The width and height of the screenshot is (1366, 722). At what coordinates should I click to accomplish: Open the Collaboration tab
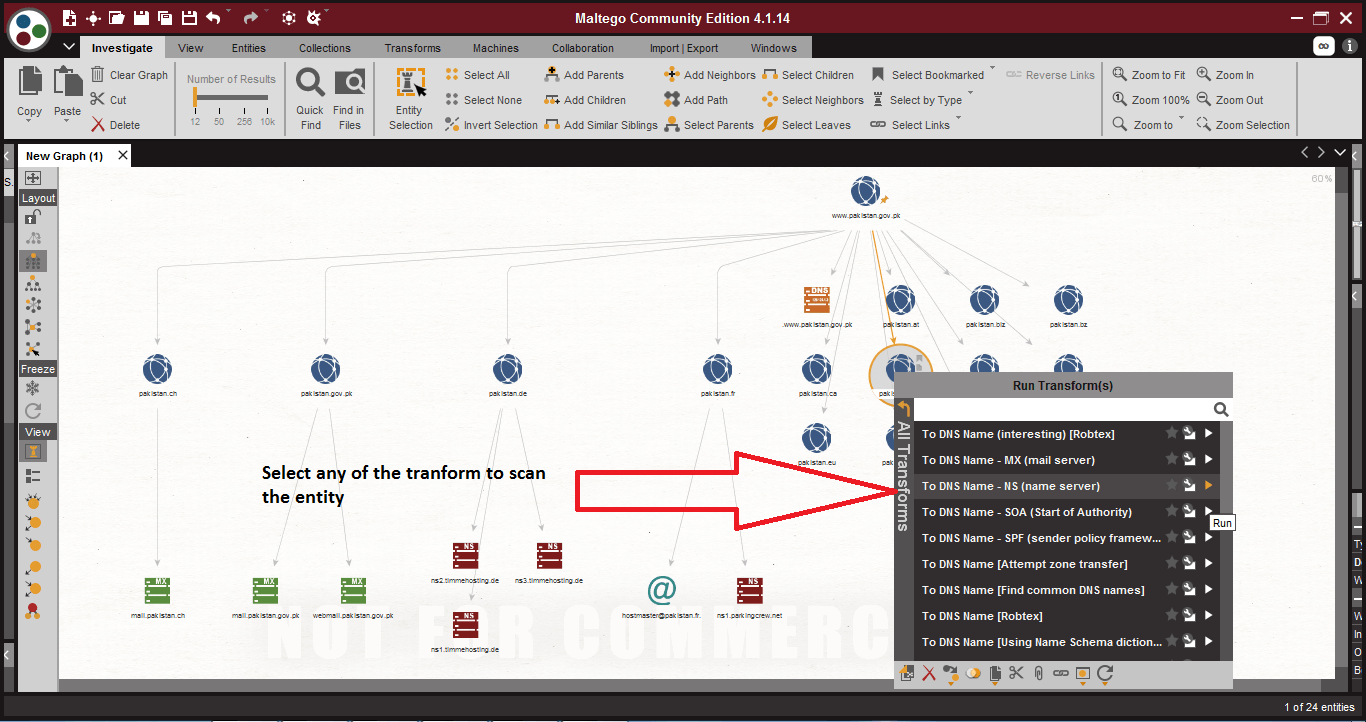pos(582,48)
